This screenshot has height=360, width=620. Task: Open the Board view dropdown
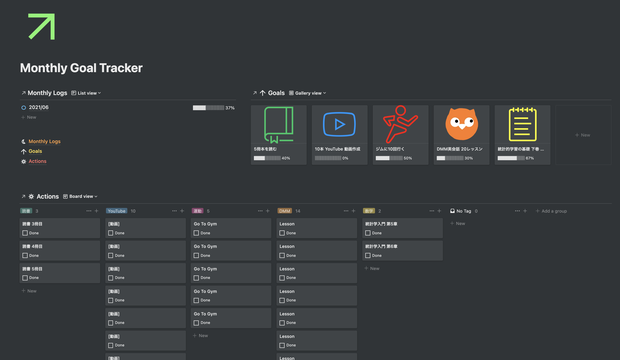[x=80, y=196]
